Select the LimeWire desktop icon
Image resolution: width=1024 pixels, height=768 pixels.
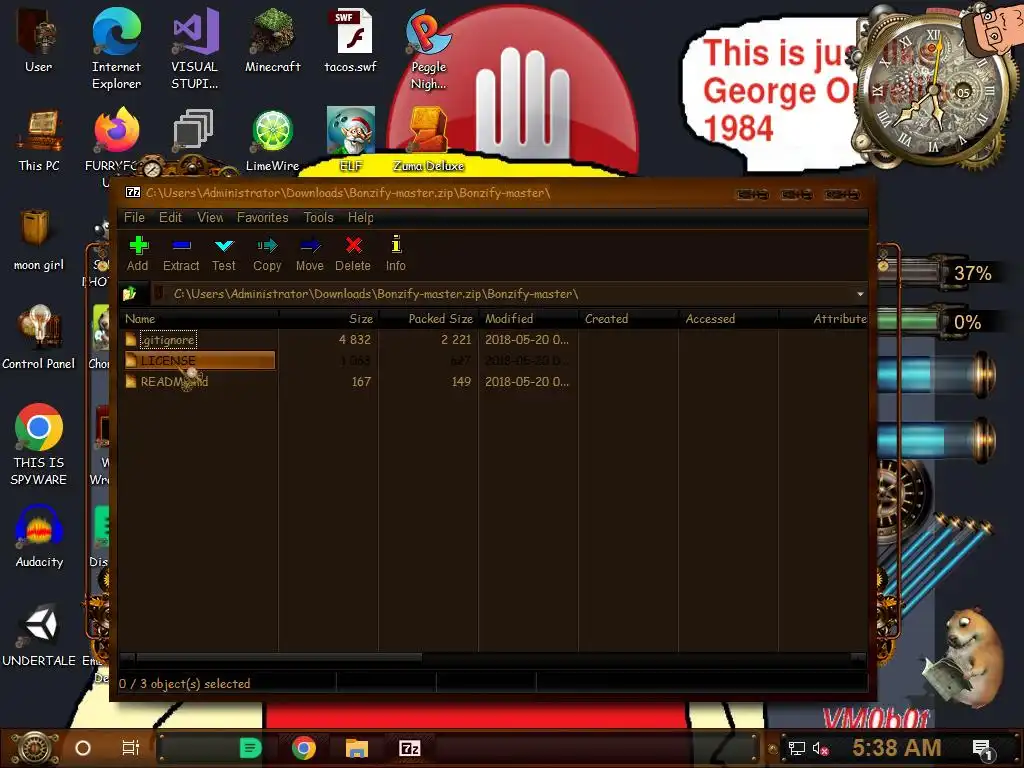click(x=272, y=140)
